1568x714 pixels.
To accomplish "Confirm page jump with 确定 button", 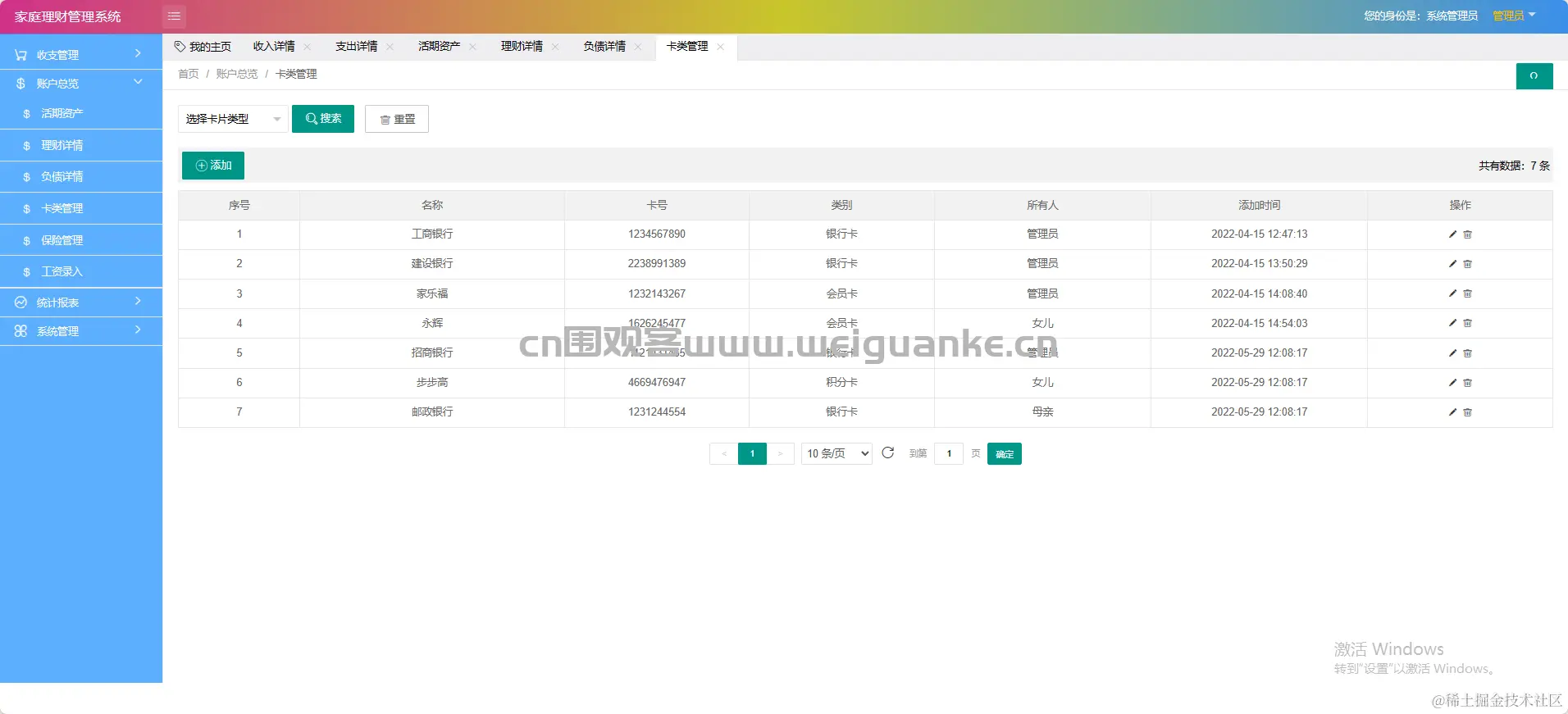I will tap(1005, 454).
